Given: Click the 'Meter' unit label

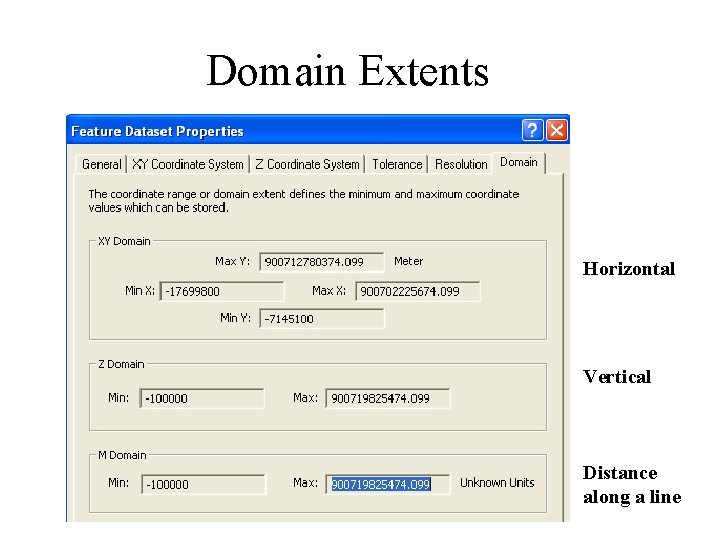Looking at the screenshot, I should coord(408,261).
